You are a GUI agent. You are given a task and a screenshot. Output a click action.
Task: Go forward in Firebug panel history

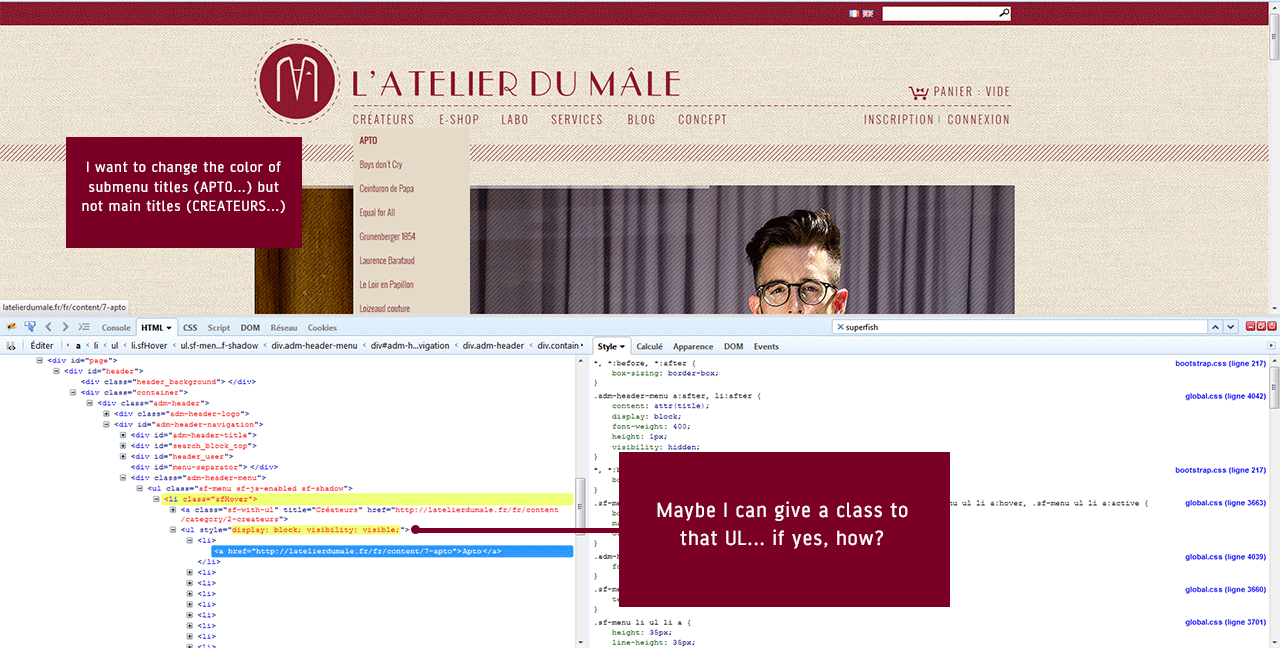[x=65, y=327]
